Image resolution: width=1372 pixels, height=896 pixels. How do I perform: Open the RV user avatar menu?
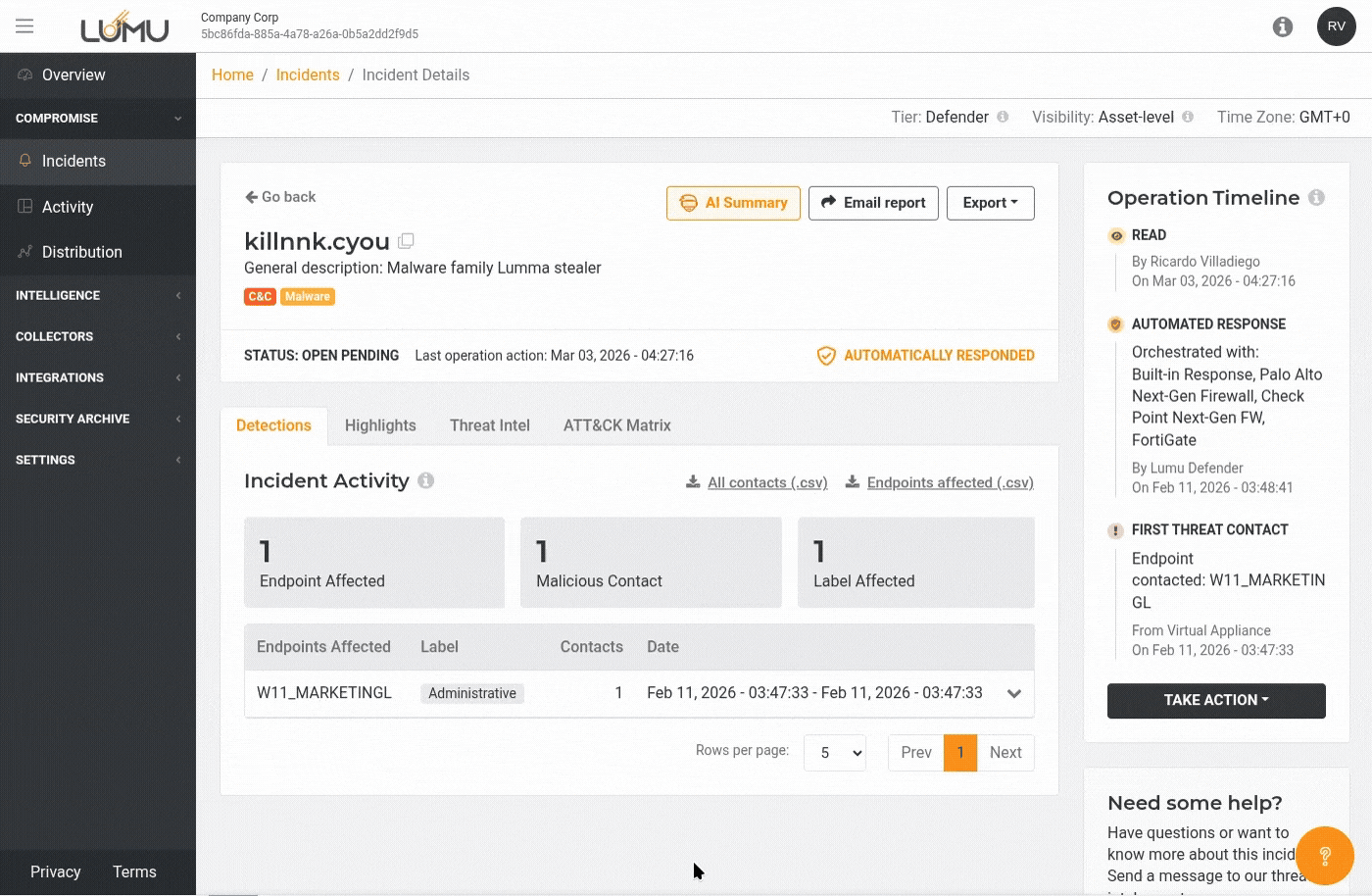point(1336,26)
